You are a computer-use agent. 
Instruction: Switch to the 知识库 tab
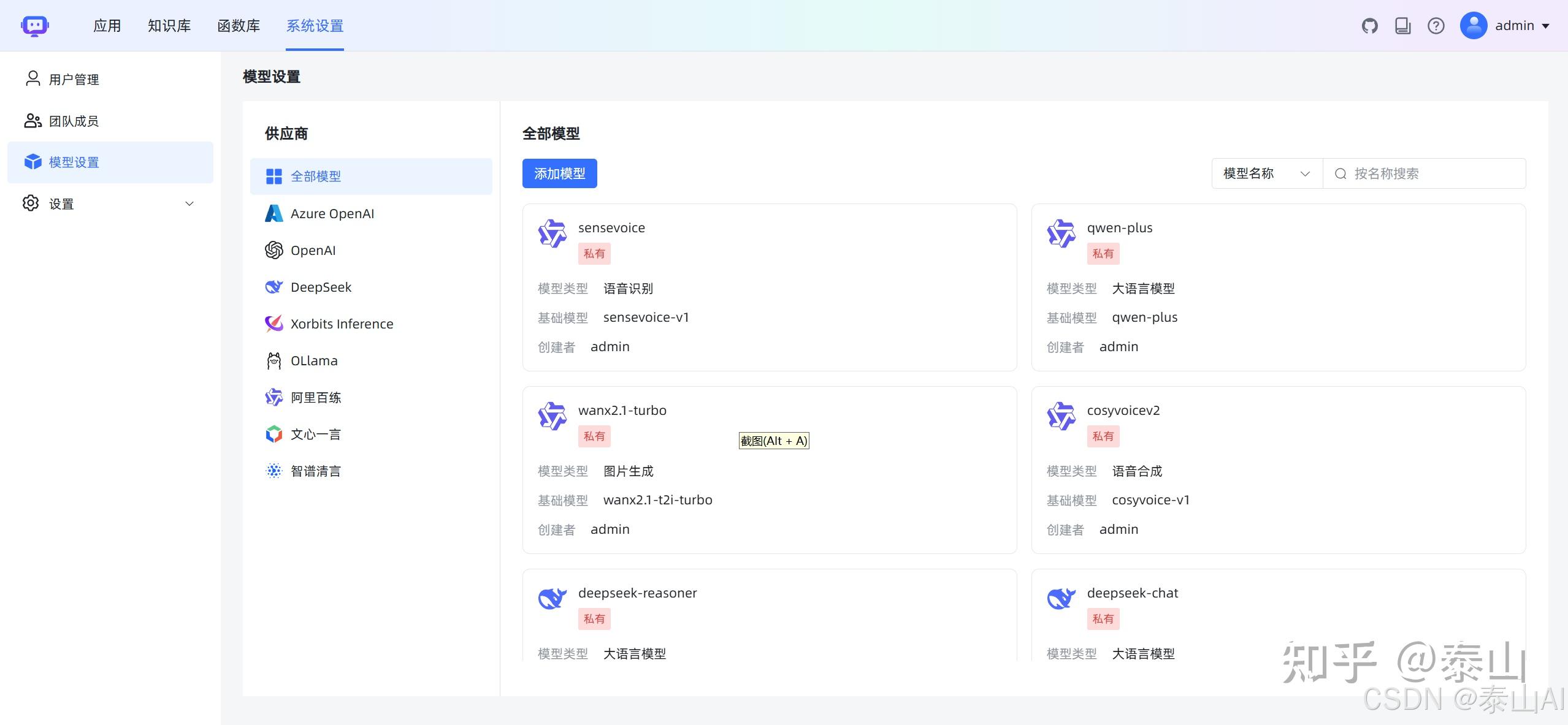[168, 25]
